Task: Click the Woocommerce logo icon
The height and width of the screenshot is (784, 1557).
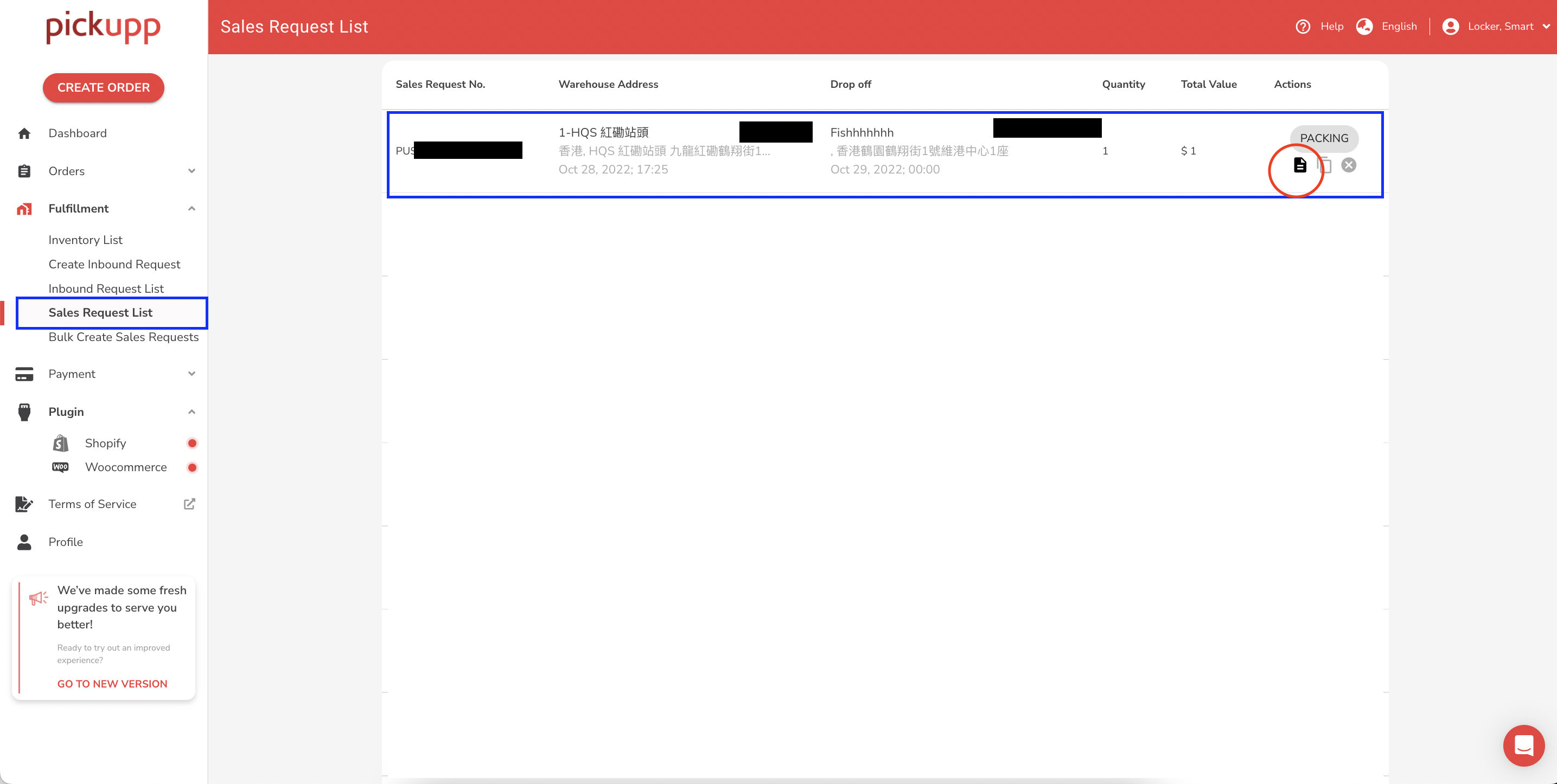Action: (x=60, y=467)
